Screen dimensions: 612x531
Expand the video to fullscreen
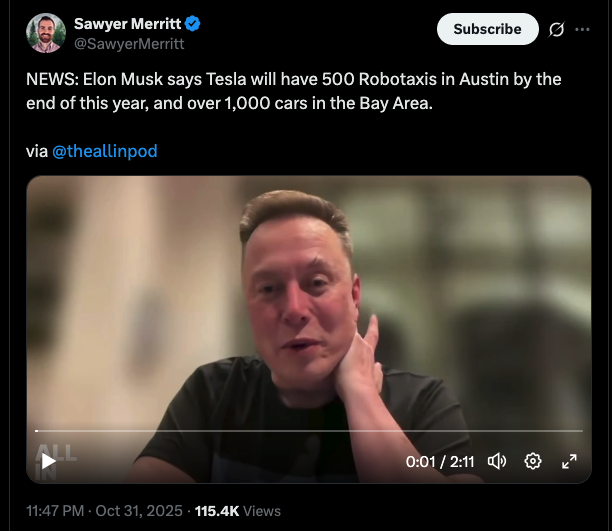pyautogui.click(x=569, y=461)
